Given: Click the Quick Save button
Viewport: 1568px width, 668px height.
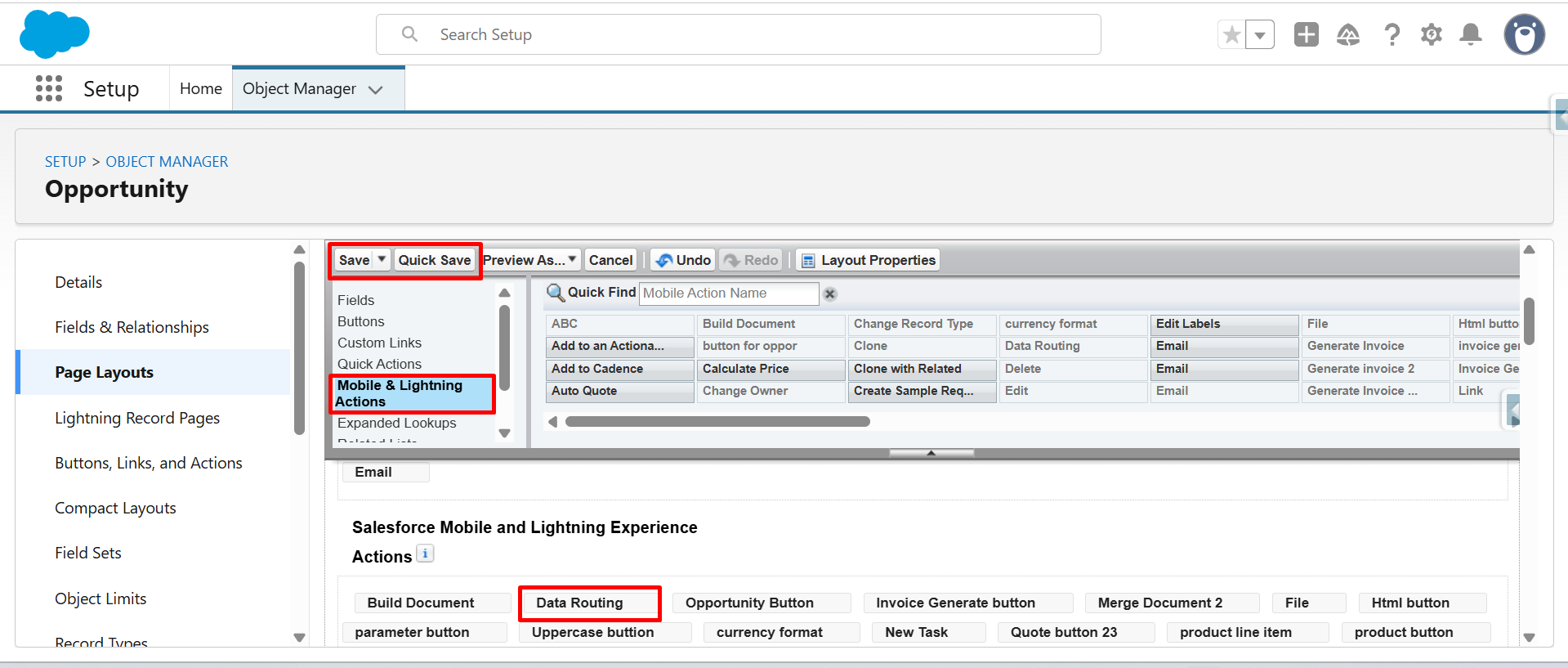Looking at the screenshot, I should click(x=435, y=260).
